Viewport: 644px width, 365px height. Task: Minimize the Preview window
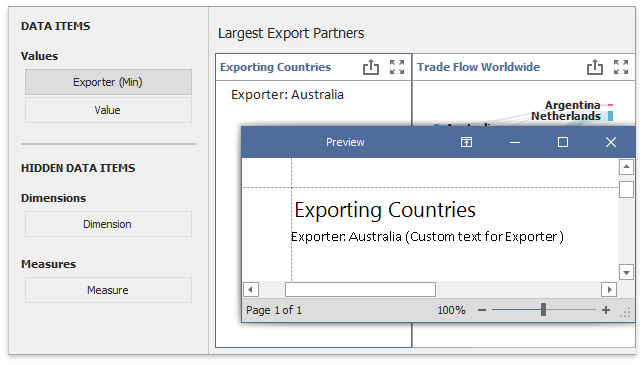click(515, 142)
